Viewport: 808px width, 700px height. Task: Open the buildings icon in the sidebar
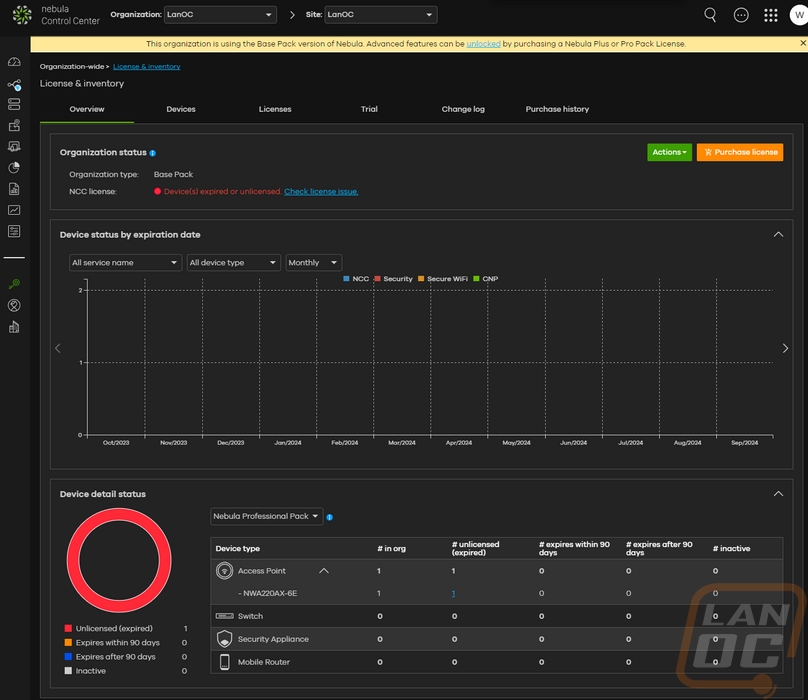pyautogui.click(x=14, y=327)
